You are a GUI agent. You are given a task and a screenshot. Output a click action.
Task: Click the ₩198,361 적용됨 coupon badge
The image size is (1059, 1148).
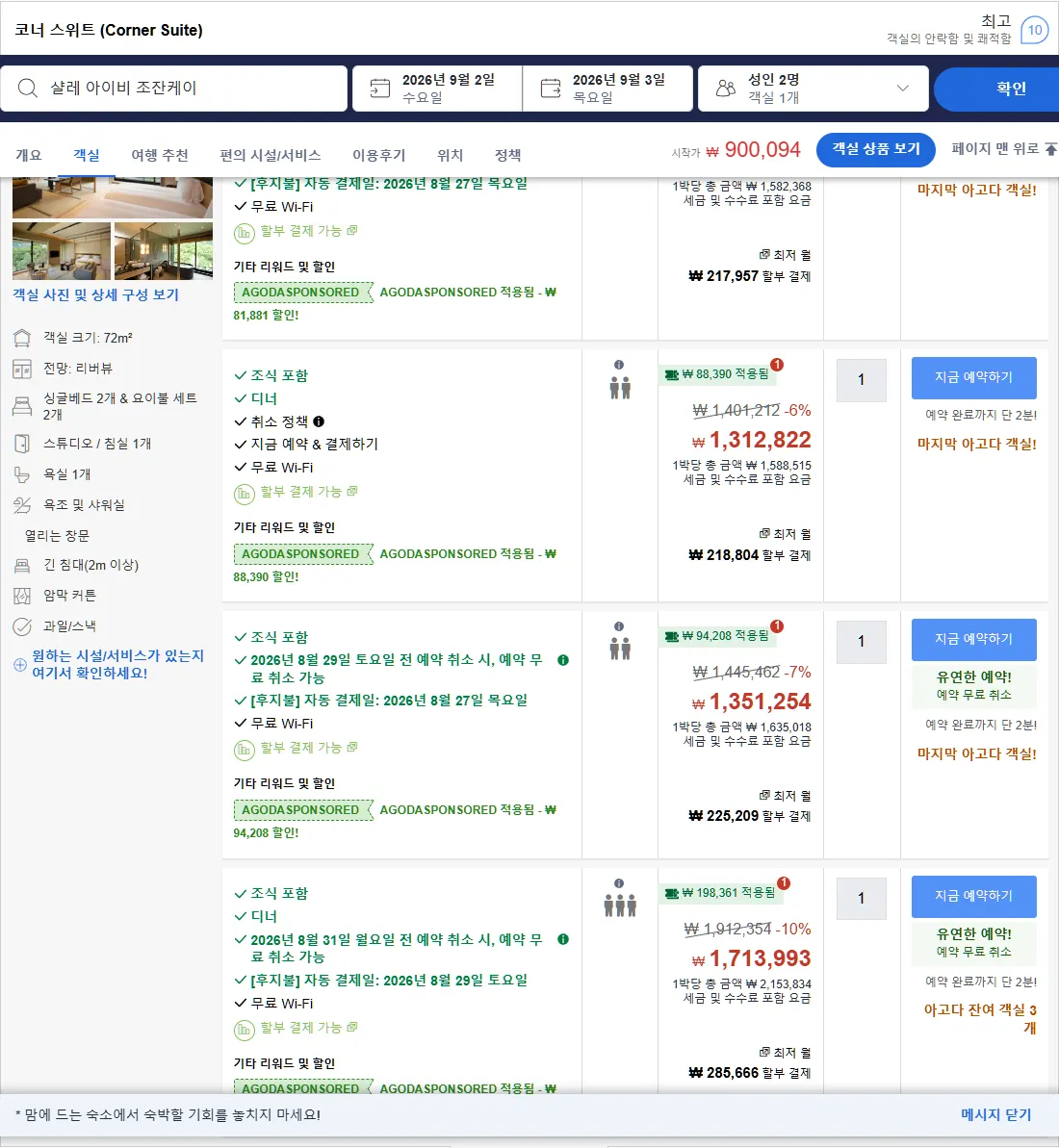click(721, 893)
